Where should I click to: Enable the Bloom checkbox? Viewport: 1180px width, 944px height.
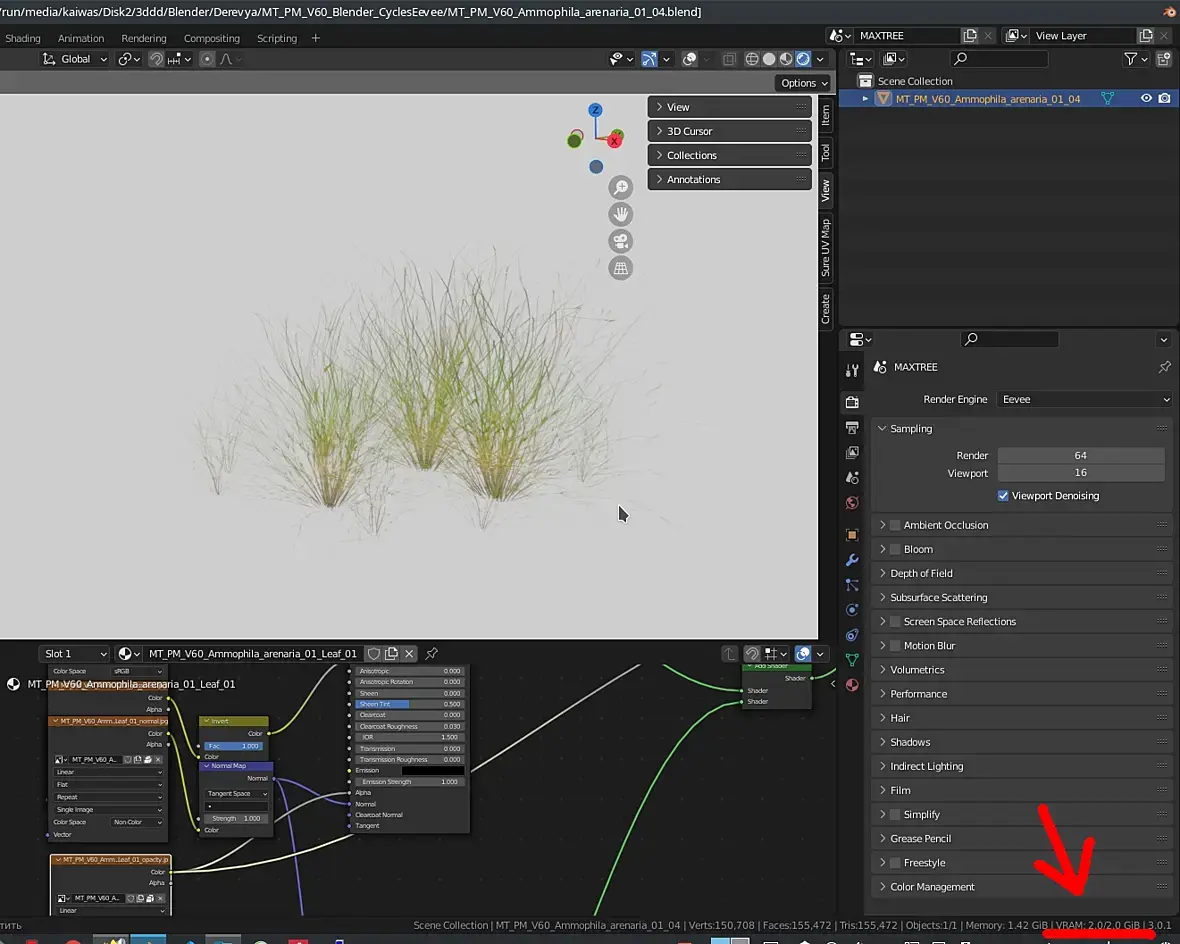[x=895, y=549]
